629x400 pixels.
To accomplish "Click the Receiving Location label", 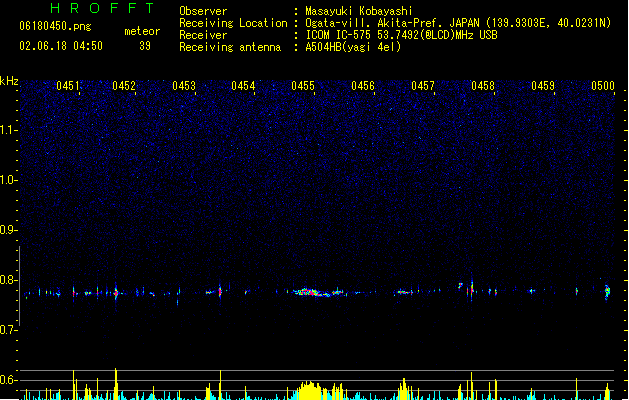I will coord(233,23).
